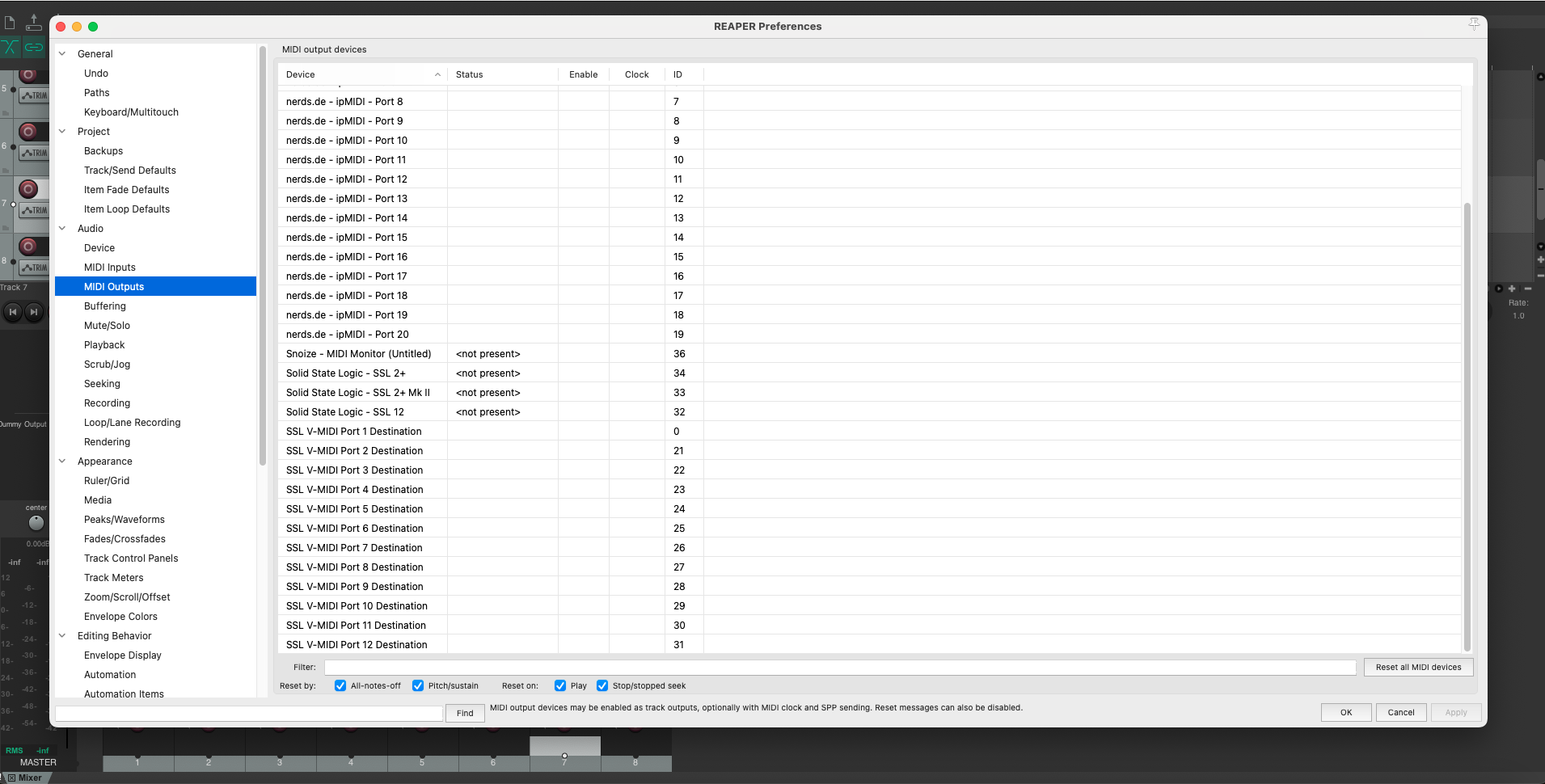Collapse the Project tree section
The width and height of the screenshot is (1545, 784).
coord(62,131)
